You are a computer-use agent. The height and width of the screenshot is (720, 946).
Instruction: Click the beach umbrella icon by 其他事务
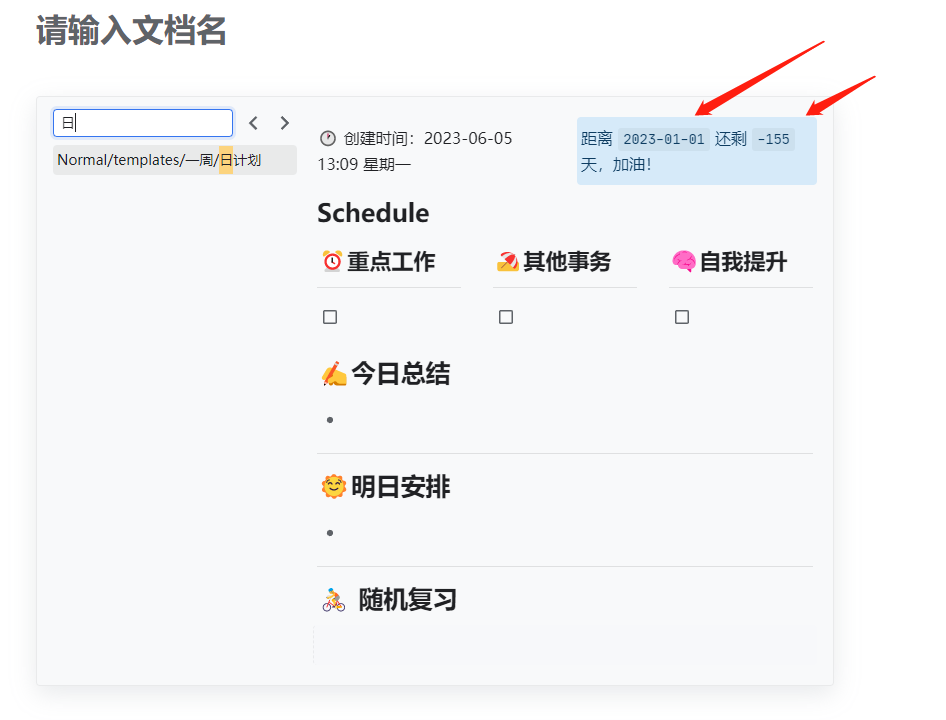click(507, 261)
